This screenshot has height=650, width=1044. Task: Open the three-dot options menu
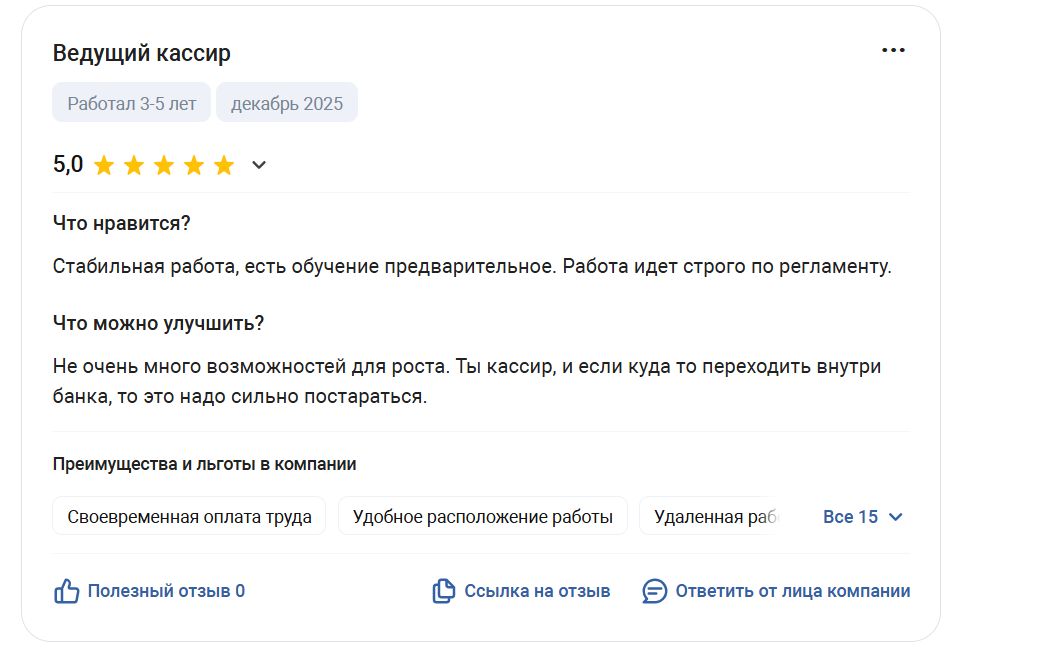coord(893,51)
